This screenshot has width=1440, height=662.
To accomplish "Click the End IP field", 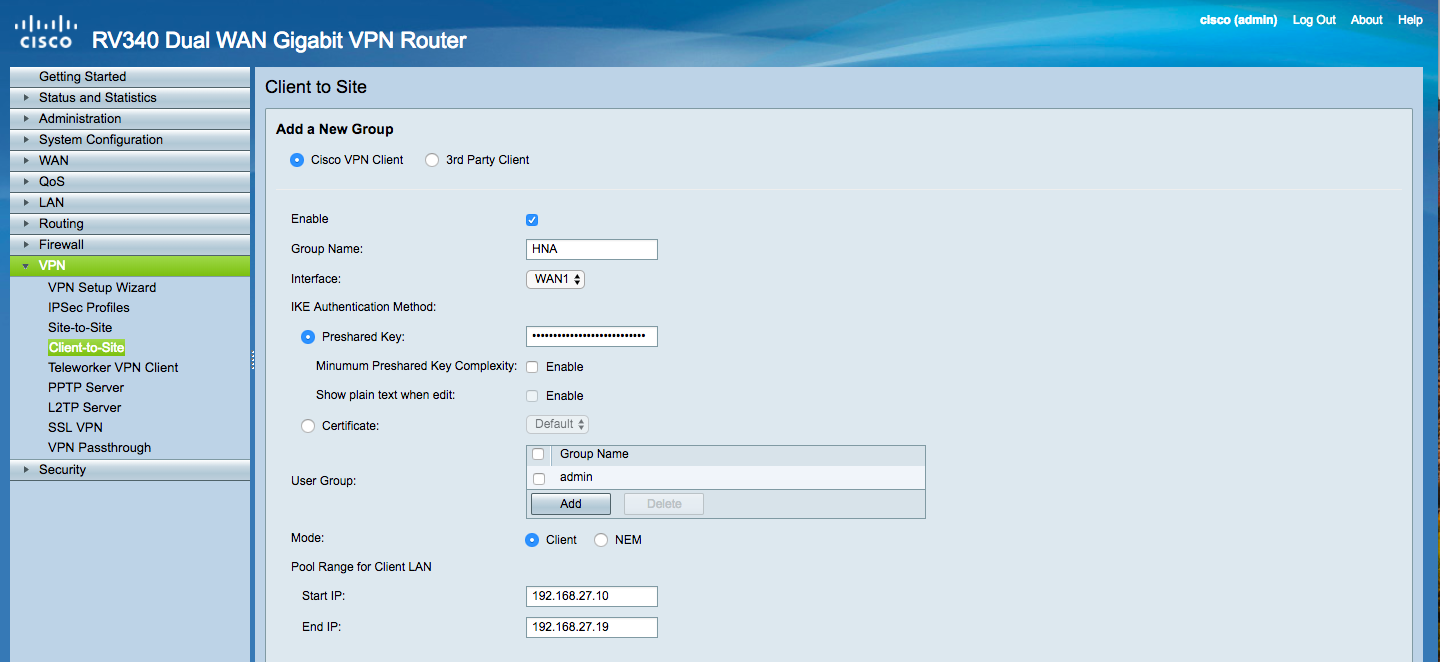I will [592, 628].
